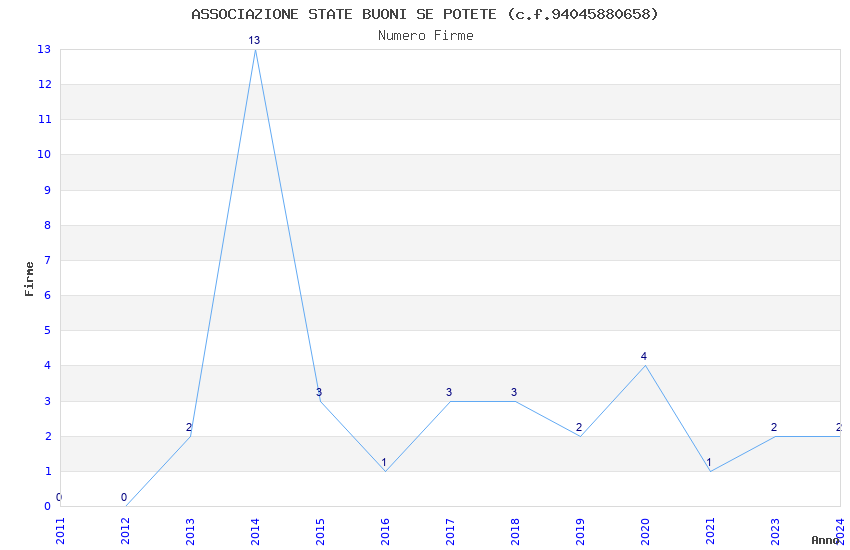
Task: Select the data point labeled 13 at 2014
Action: coord(255,49)
